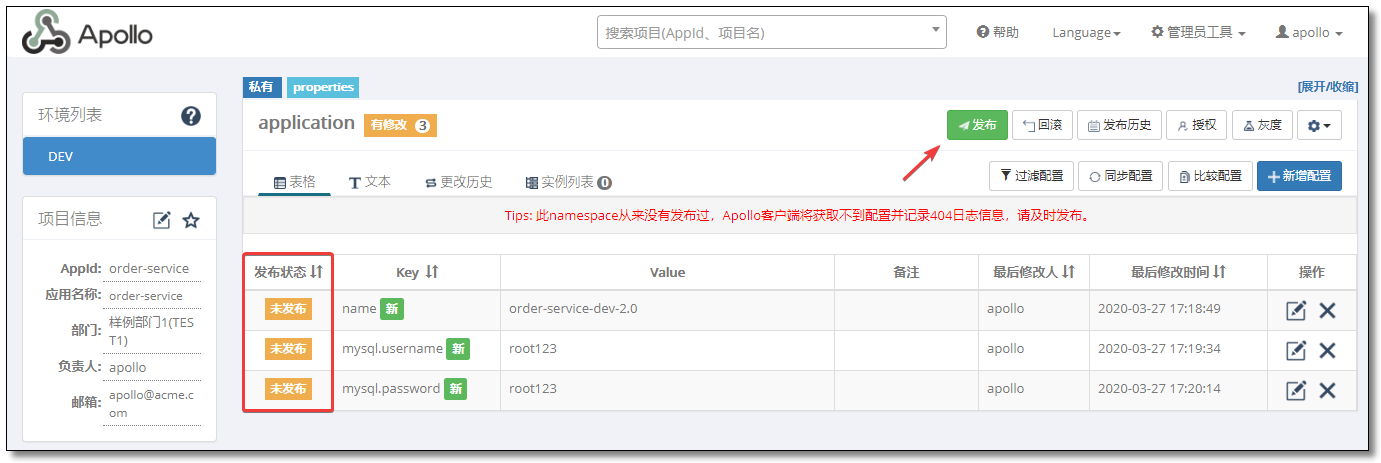Click the 未发布 badge in mysql.username row
Screen dimensions: 1381x463
coord(288,349)
